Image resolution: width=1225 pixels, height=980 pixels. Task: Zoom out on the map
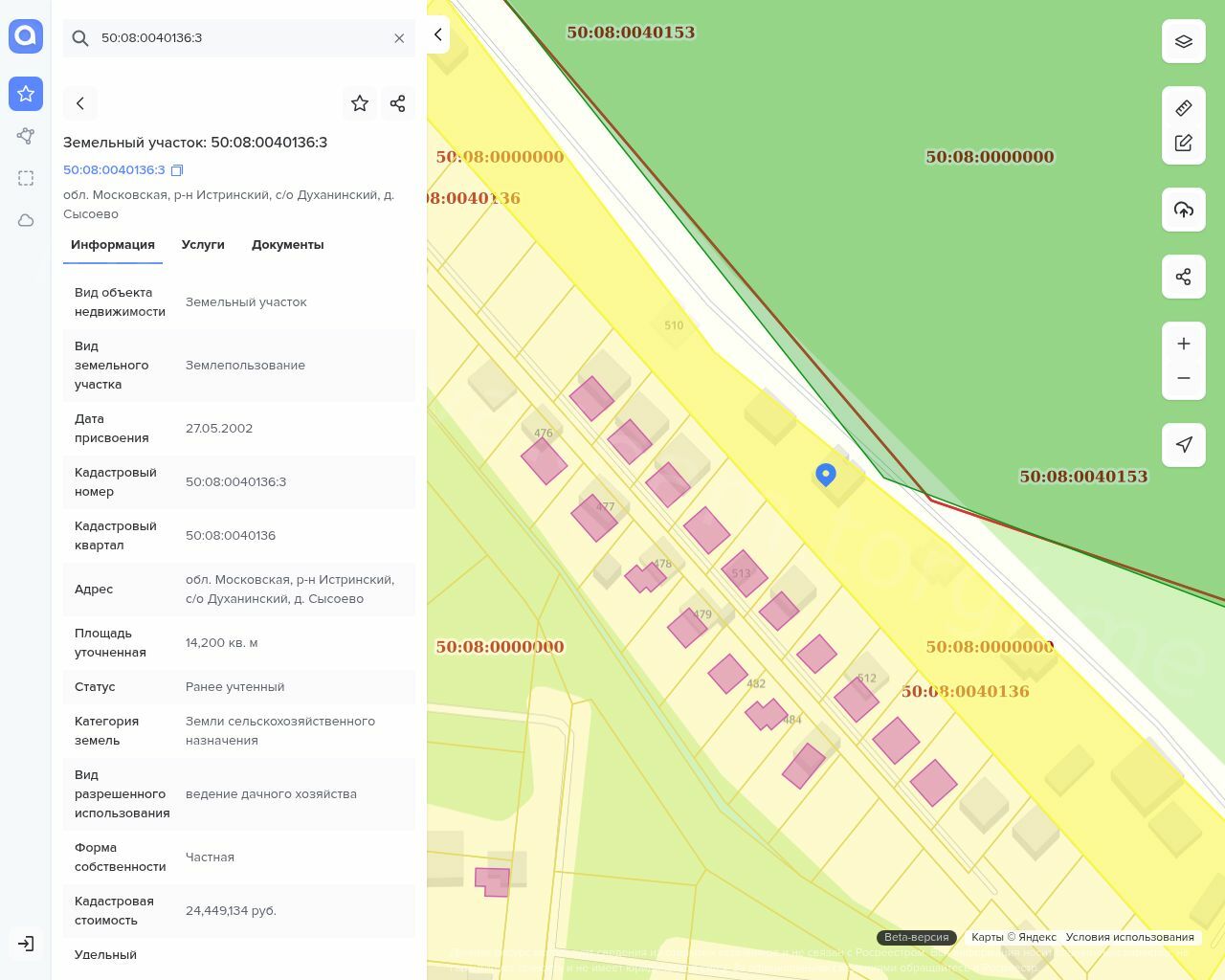click(1183, 378)
